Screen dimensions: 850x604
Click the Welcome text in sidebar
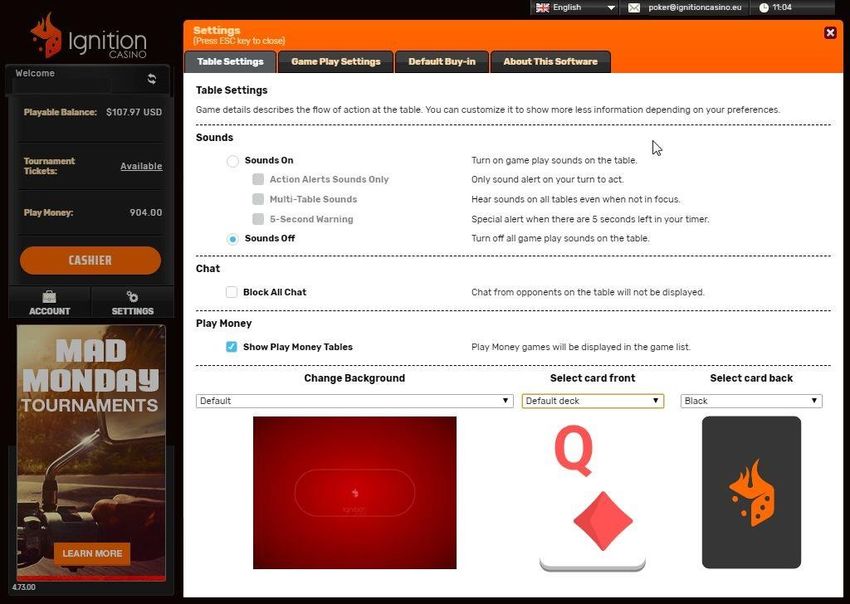coord(35,73)
